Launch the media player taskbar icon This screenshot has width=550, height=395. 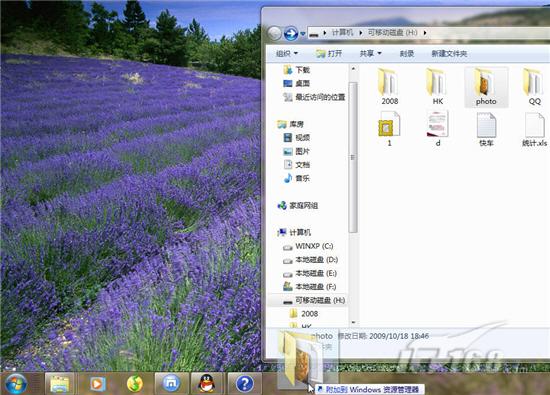pyautogui.click(x=97, y=383)
